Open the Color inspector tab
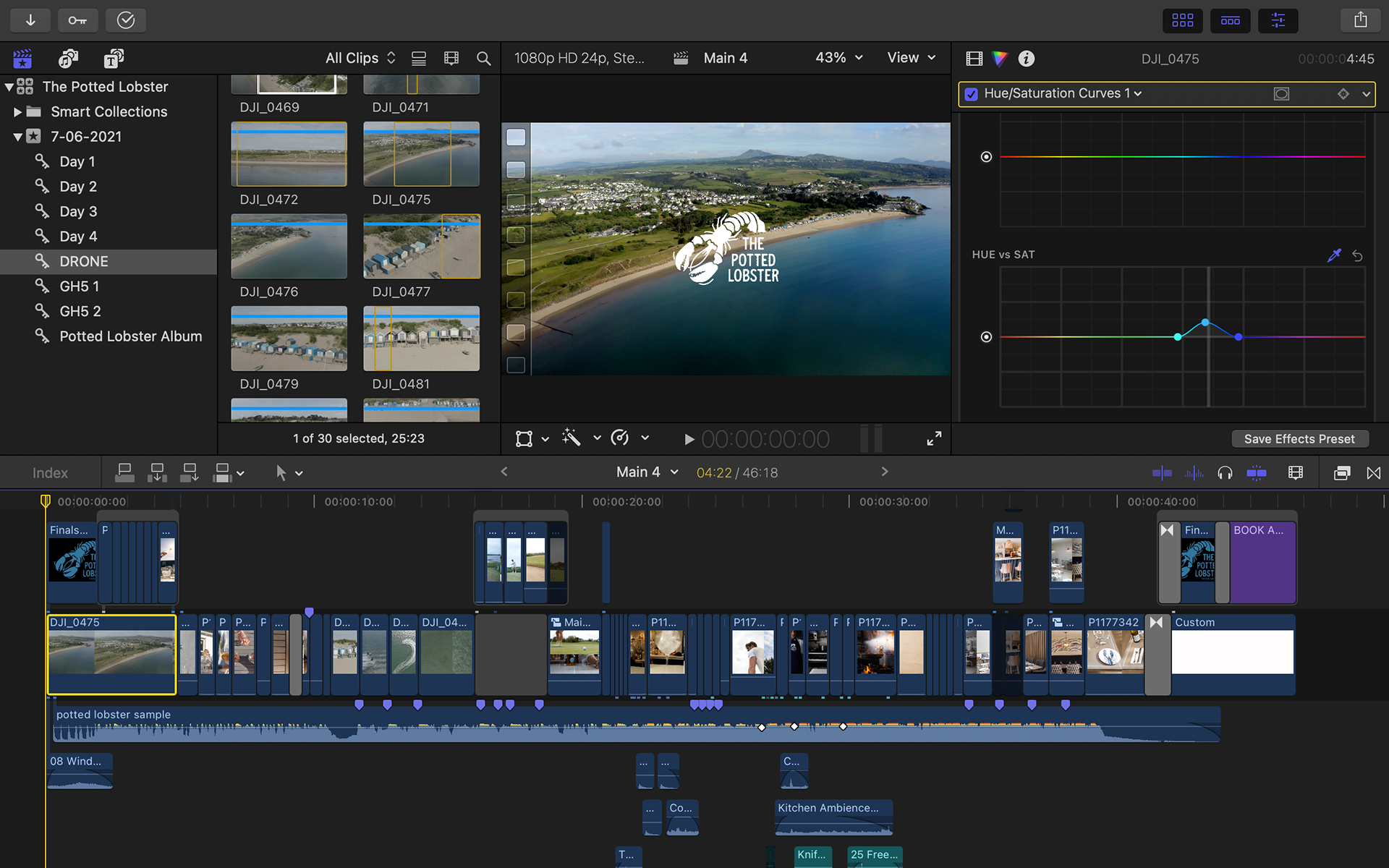Screen dimensions: 1389x868 (x=1000, y=59)
